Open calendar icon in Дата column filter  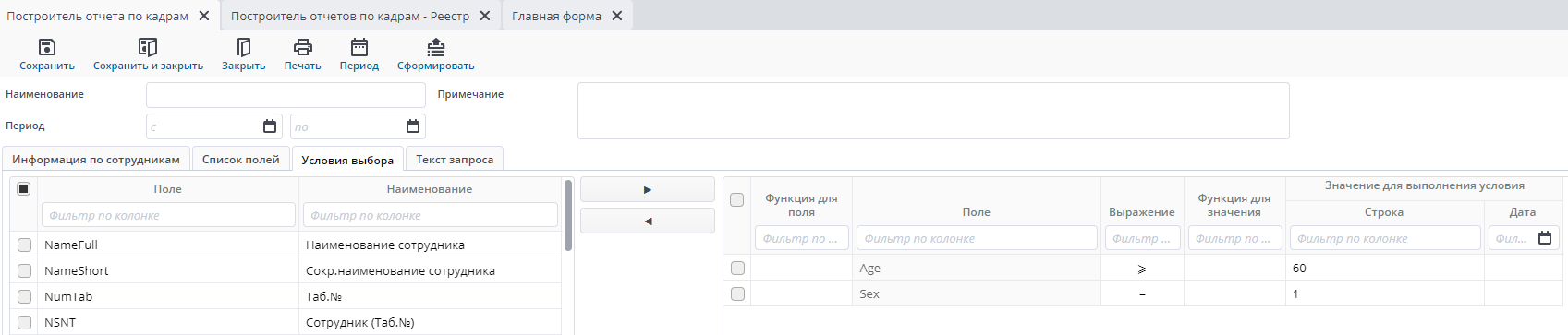click(x=1545, y=238)
